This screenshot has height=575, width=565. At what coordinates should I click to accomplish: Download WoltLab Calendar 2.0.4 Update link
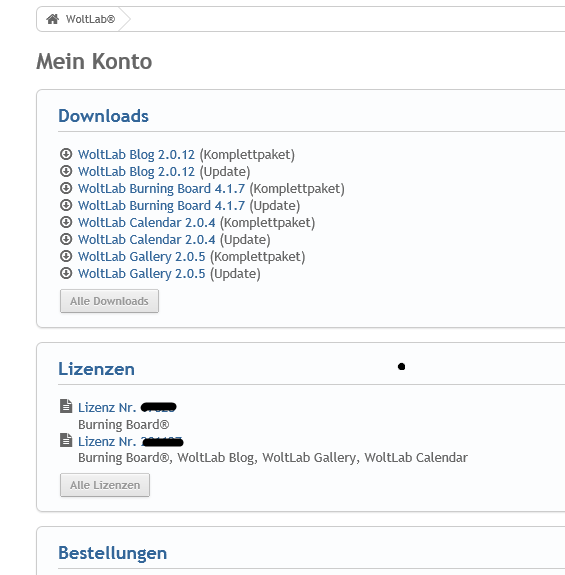pyautogui.click(x=147, y=239)
